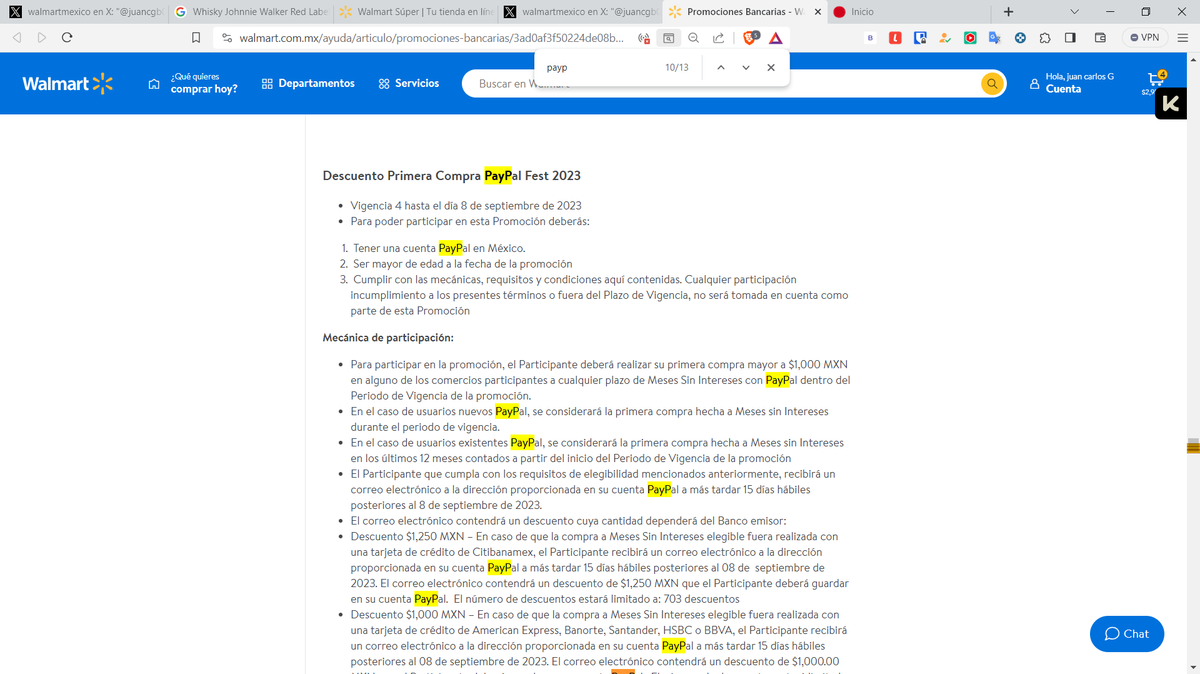Click the black K overlay icon
The width and height of the screenshot is (1200, 674).
[1171, 103]
